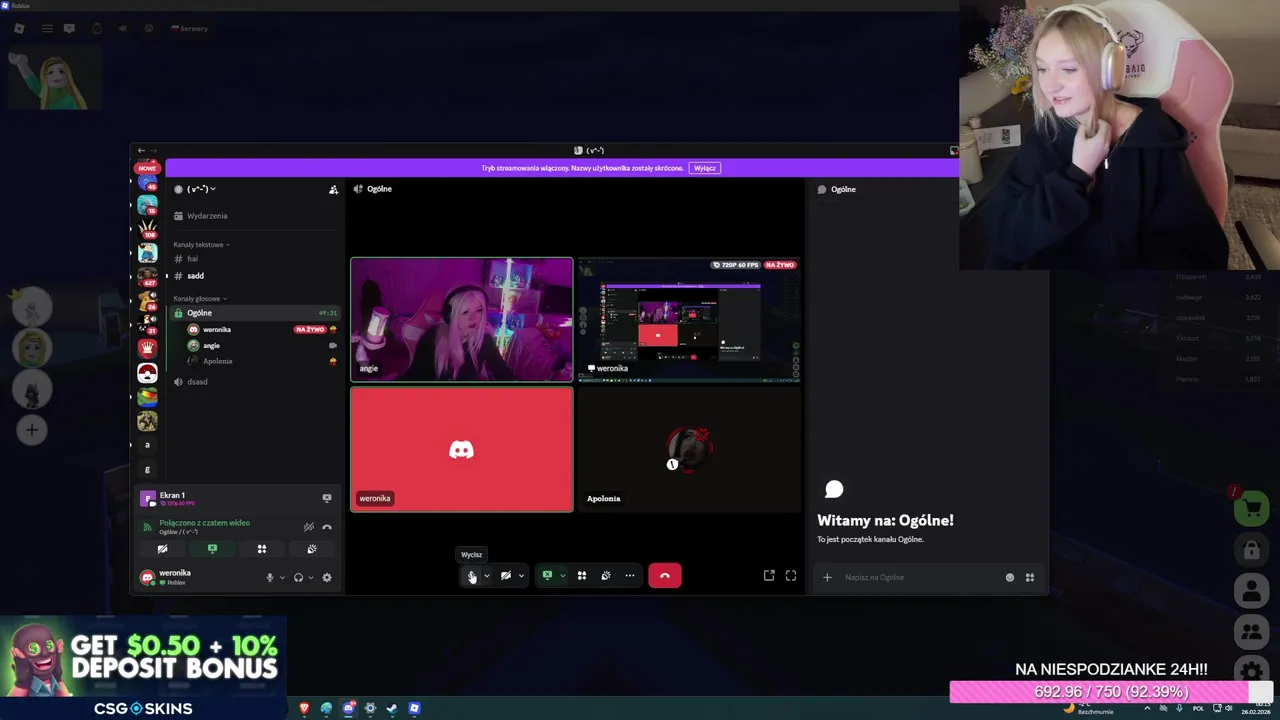Image resolution: width=1280 pixels, height=720 pixels.
Task: Open server icon with 627 badge
Action: [147, 277]
